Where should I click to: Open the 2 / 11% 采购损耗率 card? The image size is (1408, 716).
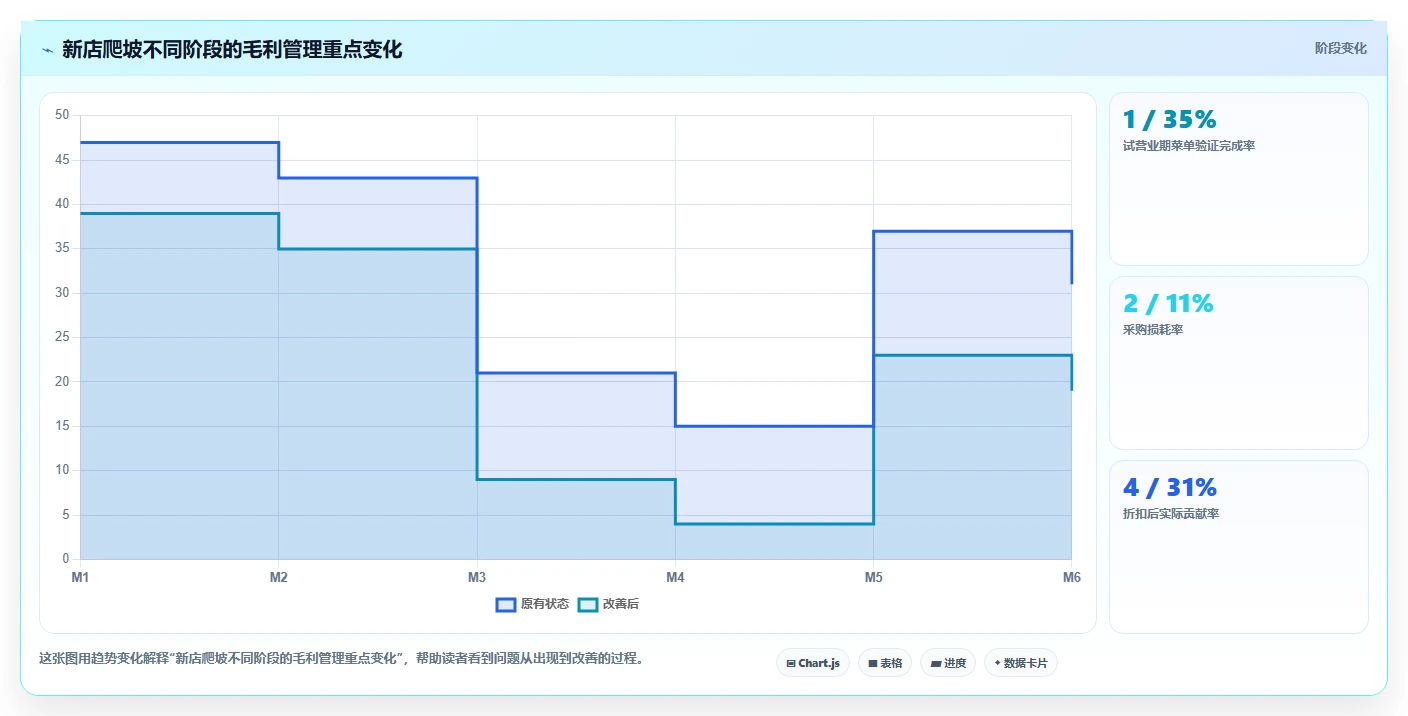click(1239, 363)
